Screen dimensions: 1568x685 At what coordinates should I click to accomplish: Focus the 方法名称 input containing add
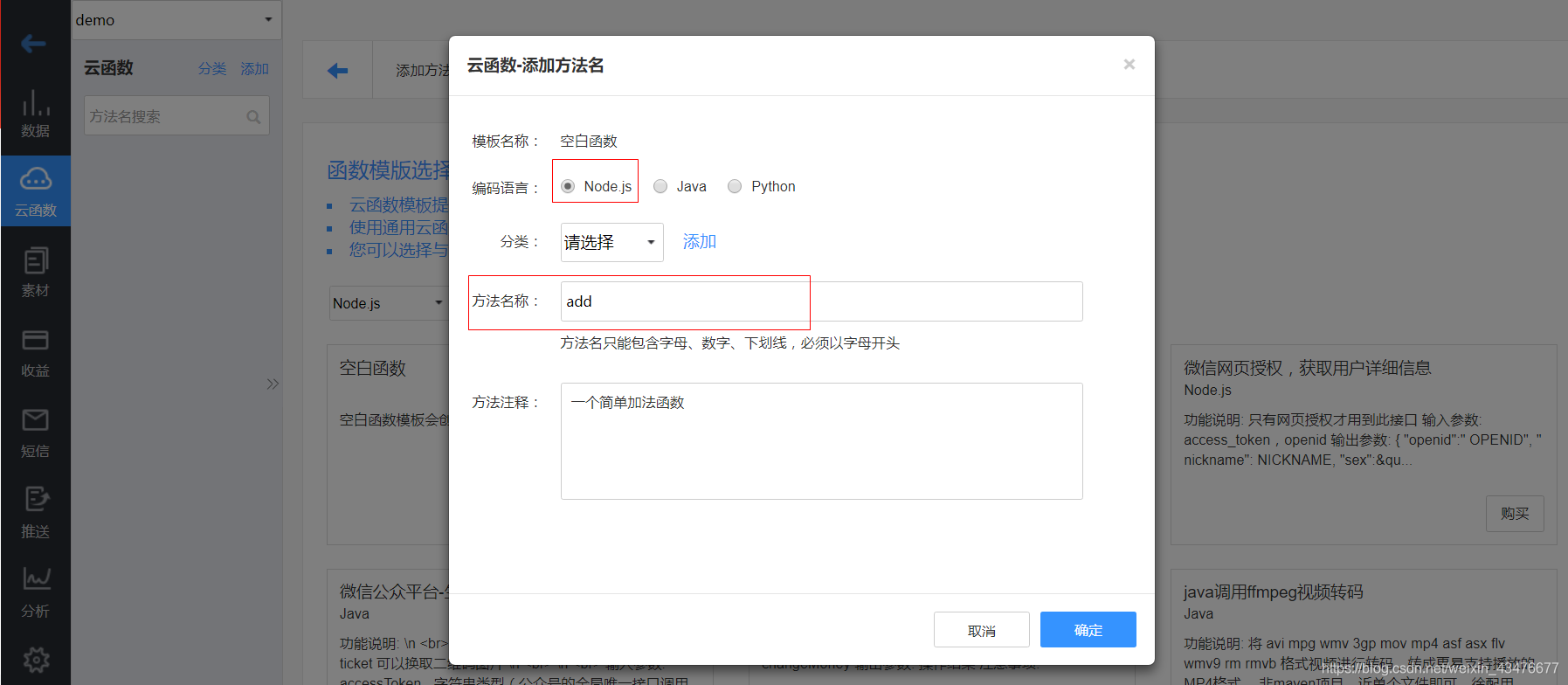pos(821,301)
